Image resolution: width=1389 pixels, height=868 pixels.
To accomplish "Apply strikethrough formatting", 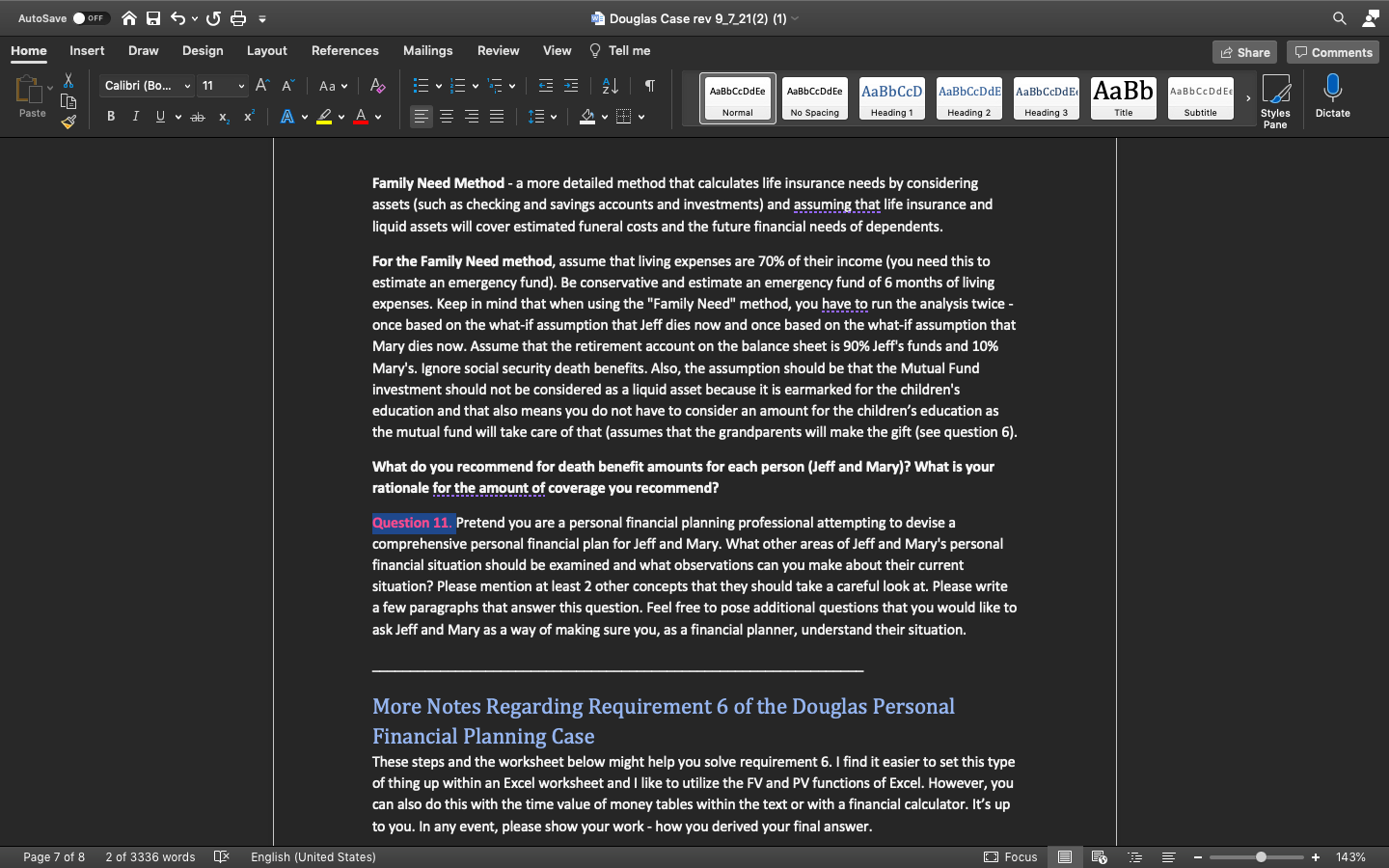I will pos(196,116).
